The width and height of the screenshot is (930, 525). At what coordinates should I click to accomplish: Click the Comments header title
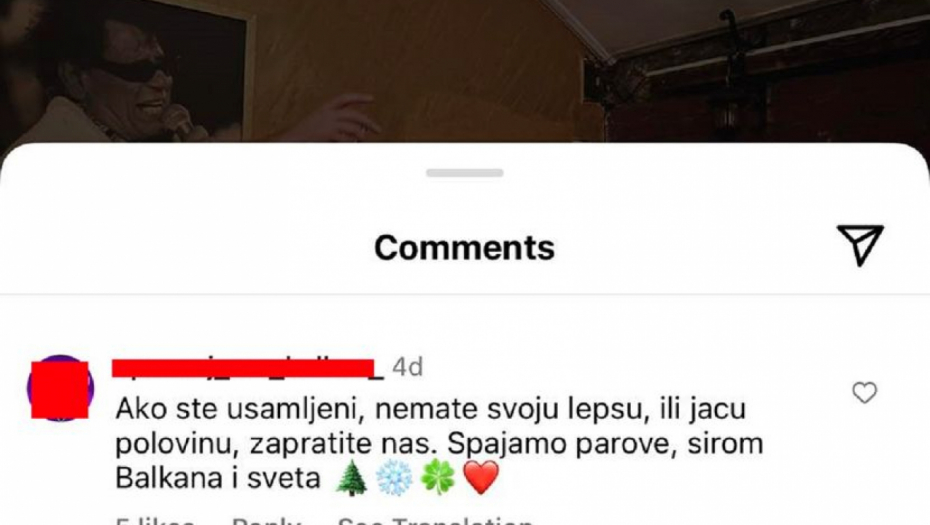(464, 247)
